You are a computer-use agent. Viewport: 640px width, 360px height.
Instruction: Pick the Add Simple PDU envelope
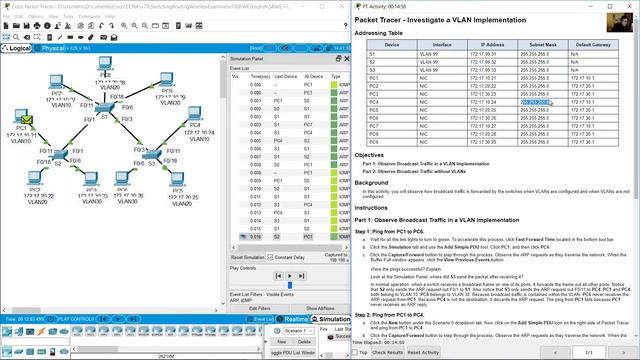(x=104, y=37)
